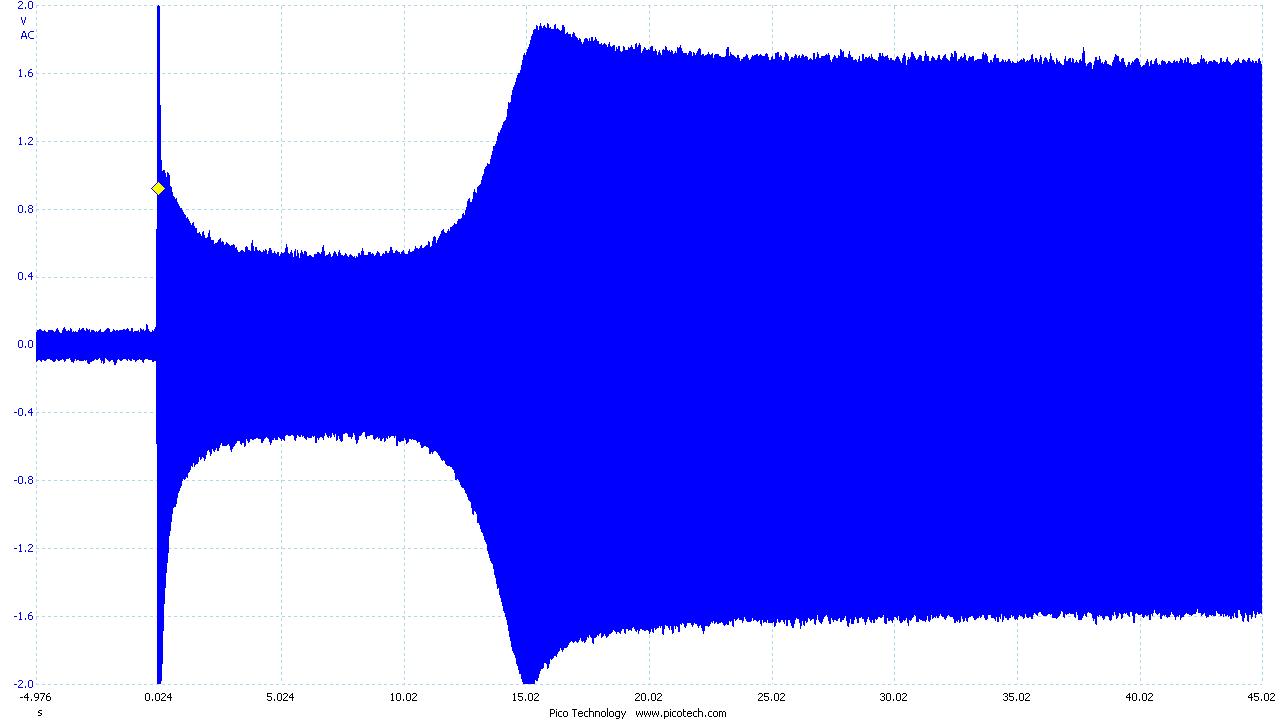The height and width of the screenshot is (720, 1280).
Task: Click the Pico Technology text
Action: (587, 713)
